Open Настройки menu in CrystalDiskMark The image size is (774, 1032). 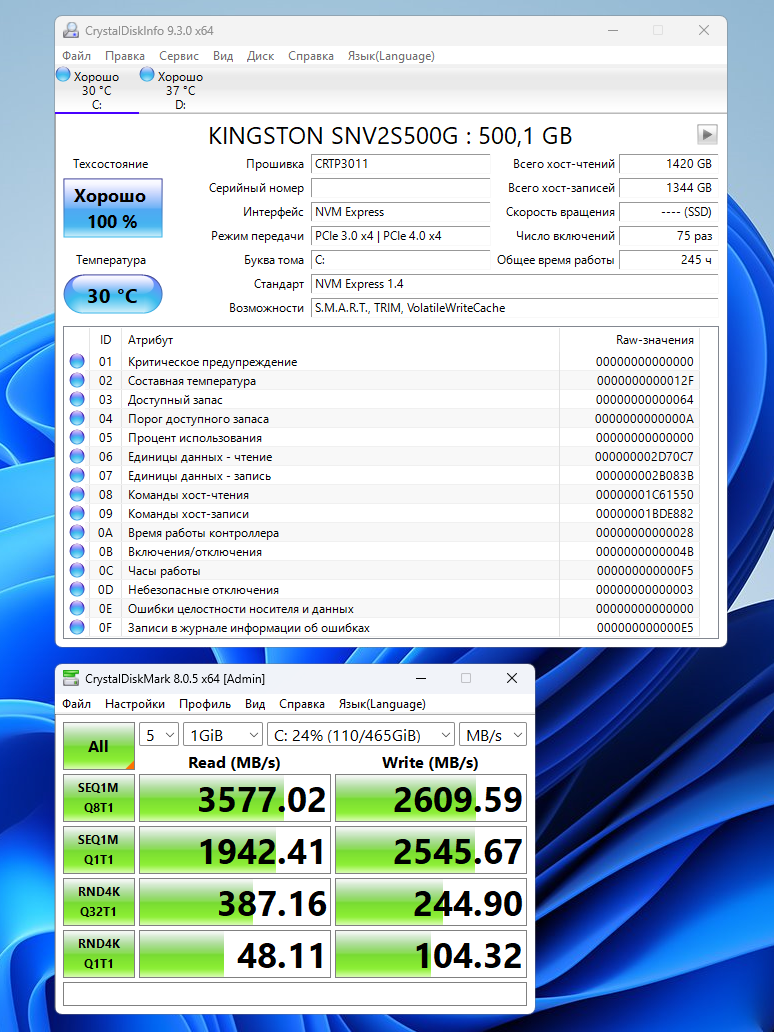point(135,704)
